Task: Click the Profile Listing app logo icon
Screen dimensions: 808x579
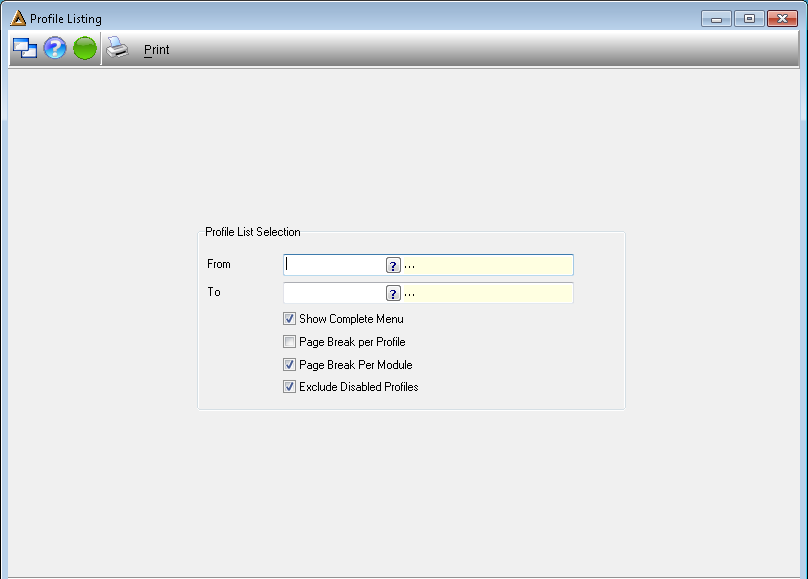Action: [x=18, y=18]
